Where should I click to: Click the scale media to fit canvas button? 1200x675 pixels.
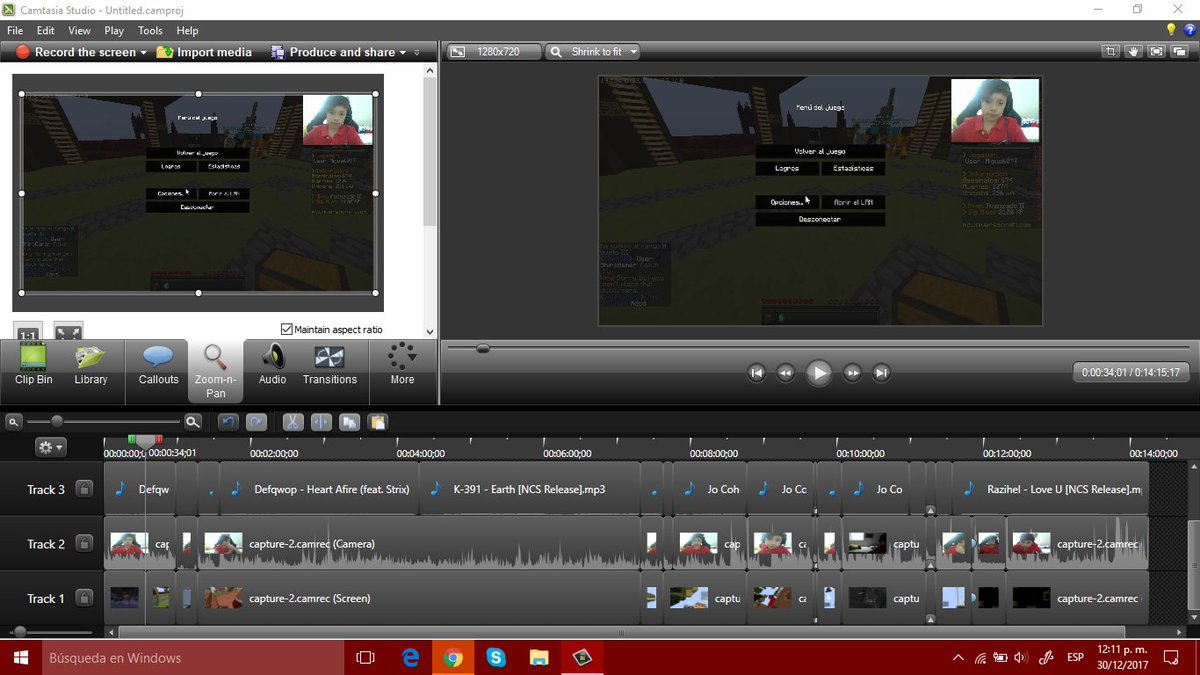pos(67,332)
